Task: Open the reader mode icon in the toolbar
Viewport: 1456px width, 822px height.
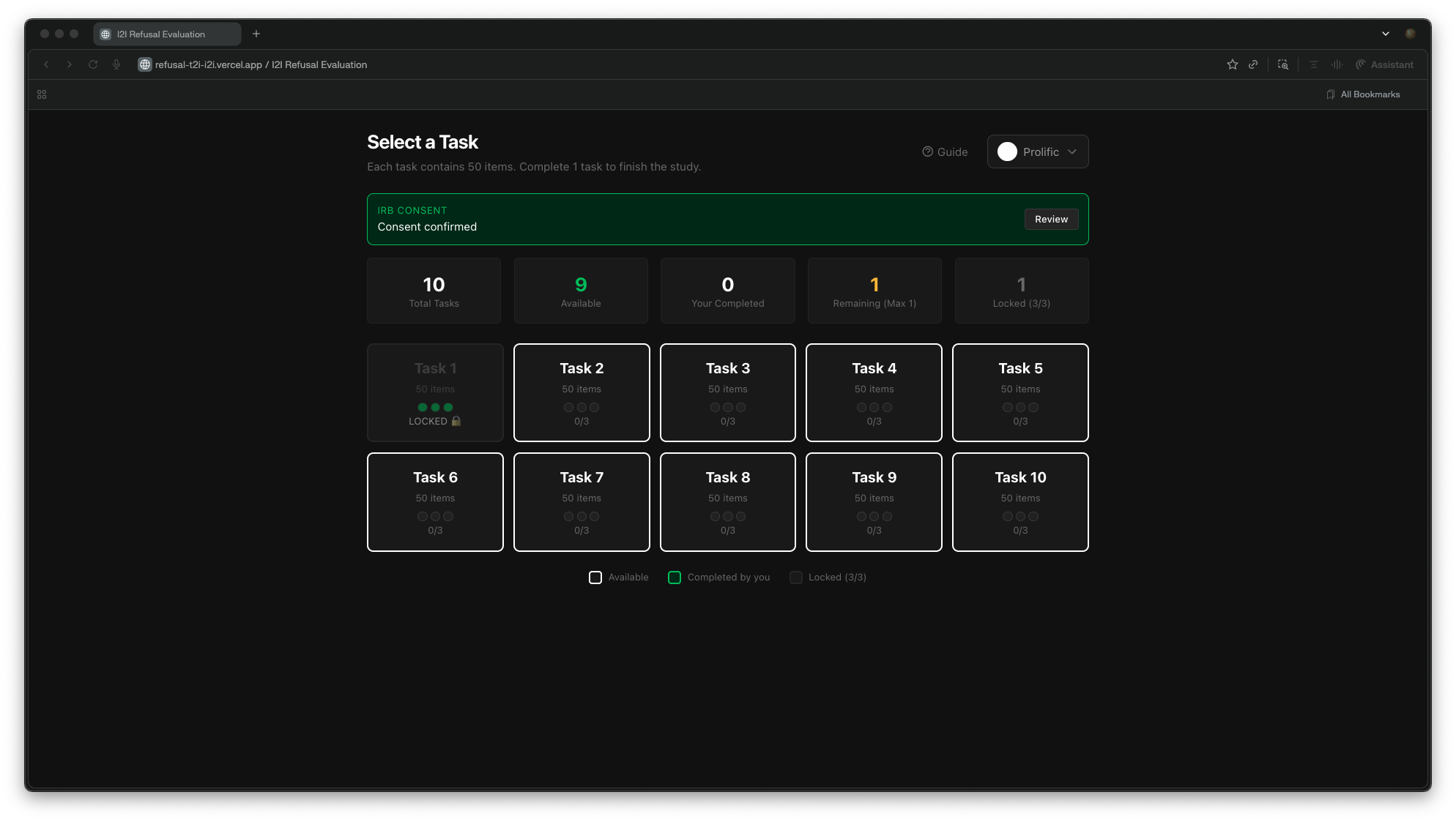Action: pos(1313,64)
